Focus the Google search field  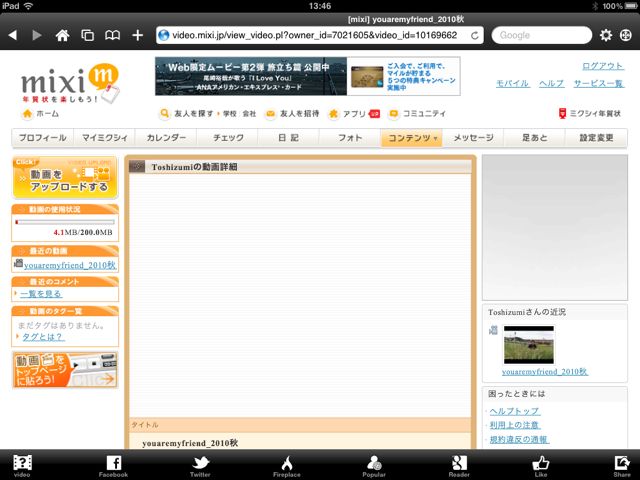[x=542, y=36]
